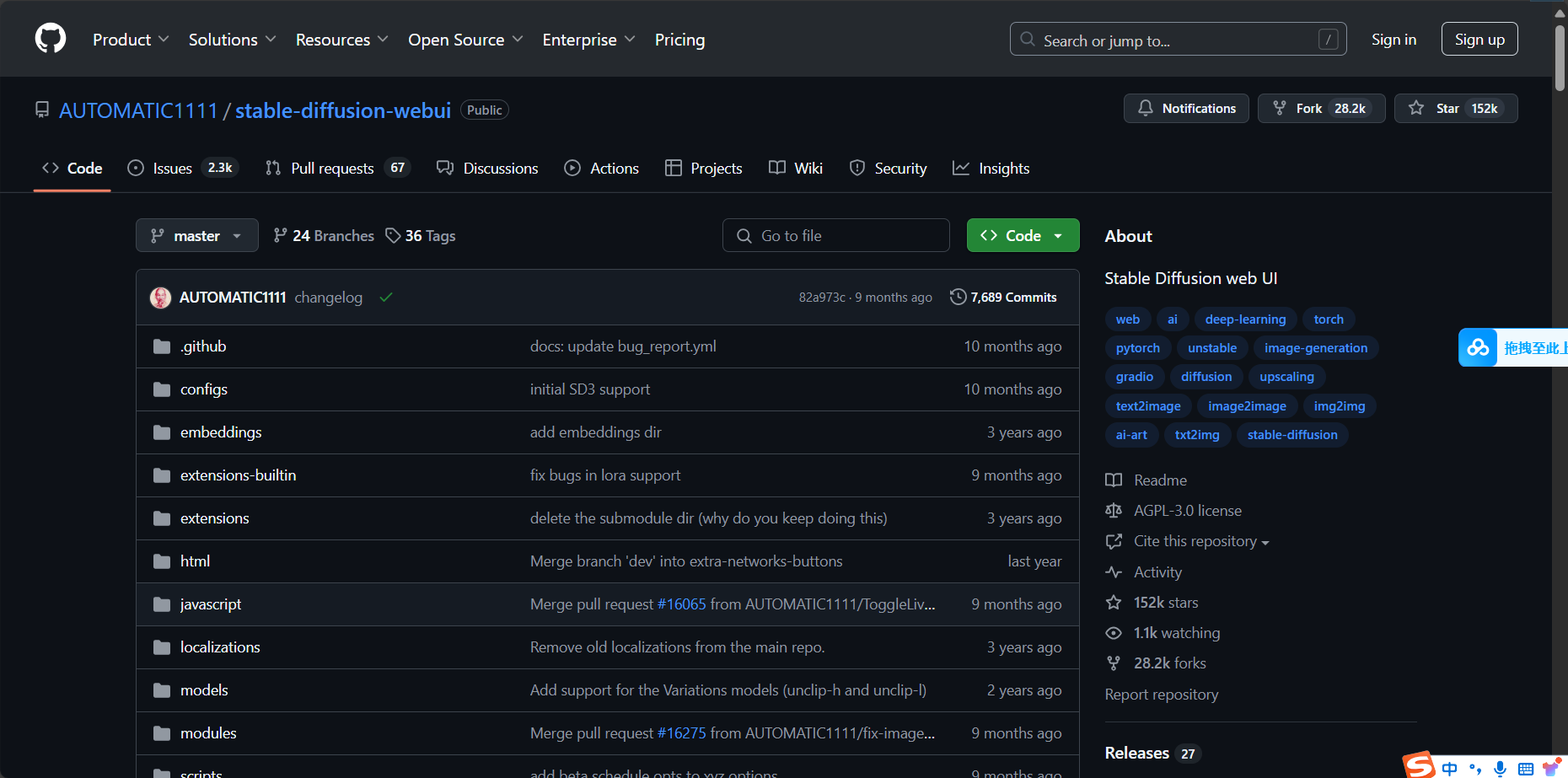Expand the Product menu
The height and width of the screenshot is (778, 1568).
(131, 40)
